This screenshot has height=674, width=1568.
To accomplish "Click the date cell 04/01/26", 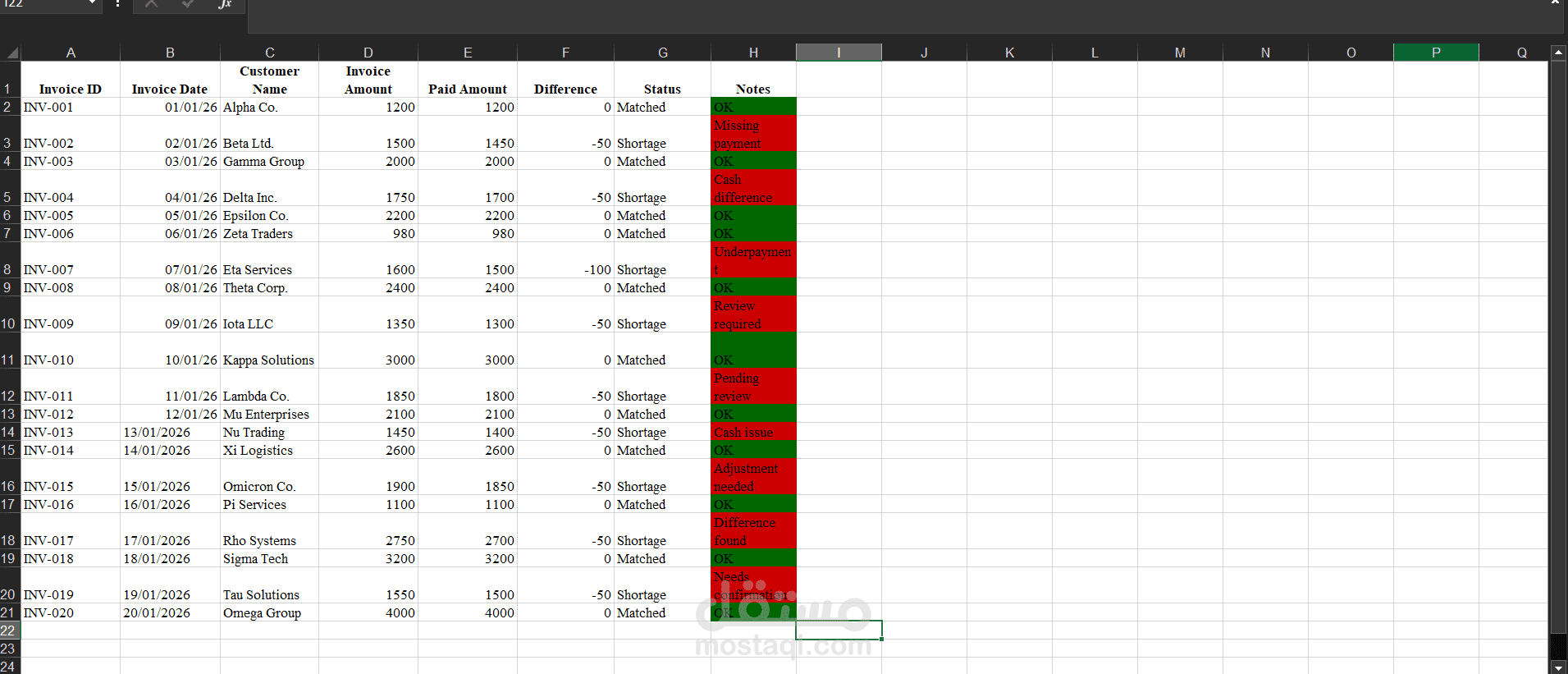I will 170,188.
